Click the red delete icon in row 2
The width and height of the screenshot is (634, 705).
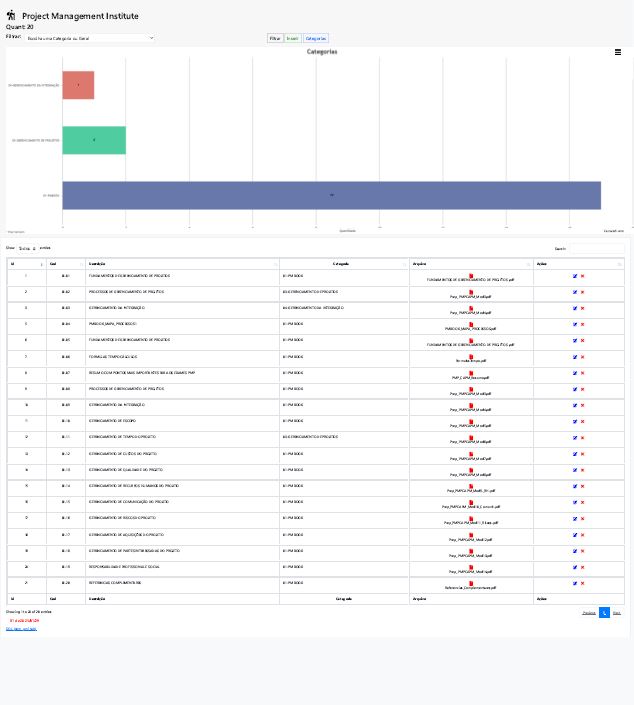[582, 292]
